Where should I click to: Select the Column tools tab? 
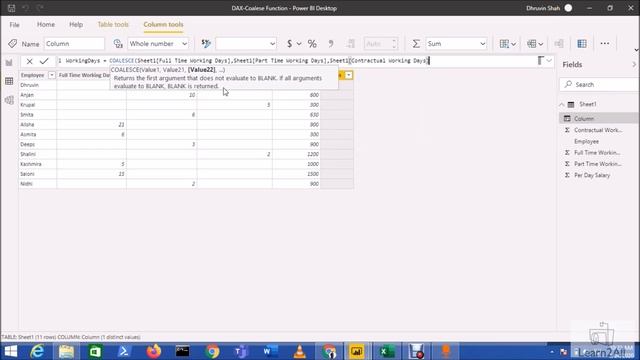[x=163, y=24]
